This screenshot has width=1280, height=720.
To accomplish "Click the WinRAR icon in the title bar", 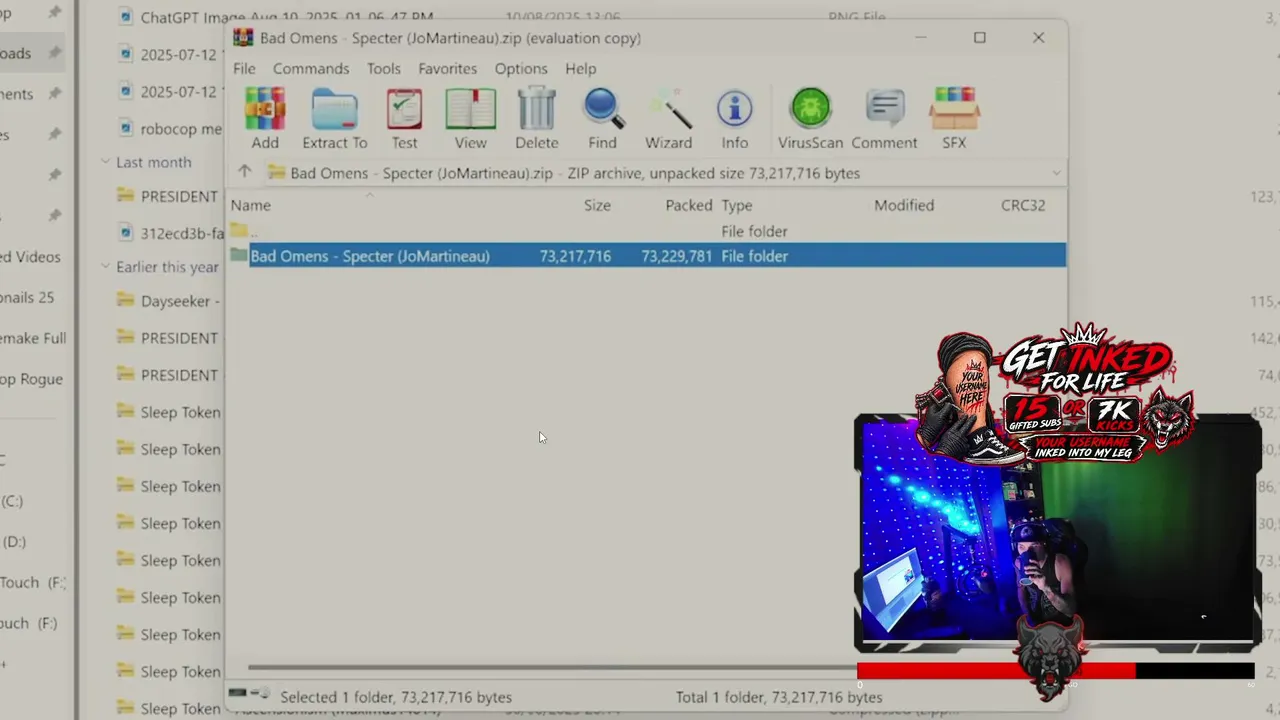I will (243, 38).
